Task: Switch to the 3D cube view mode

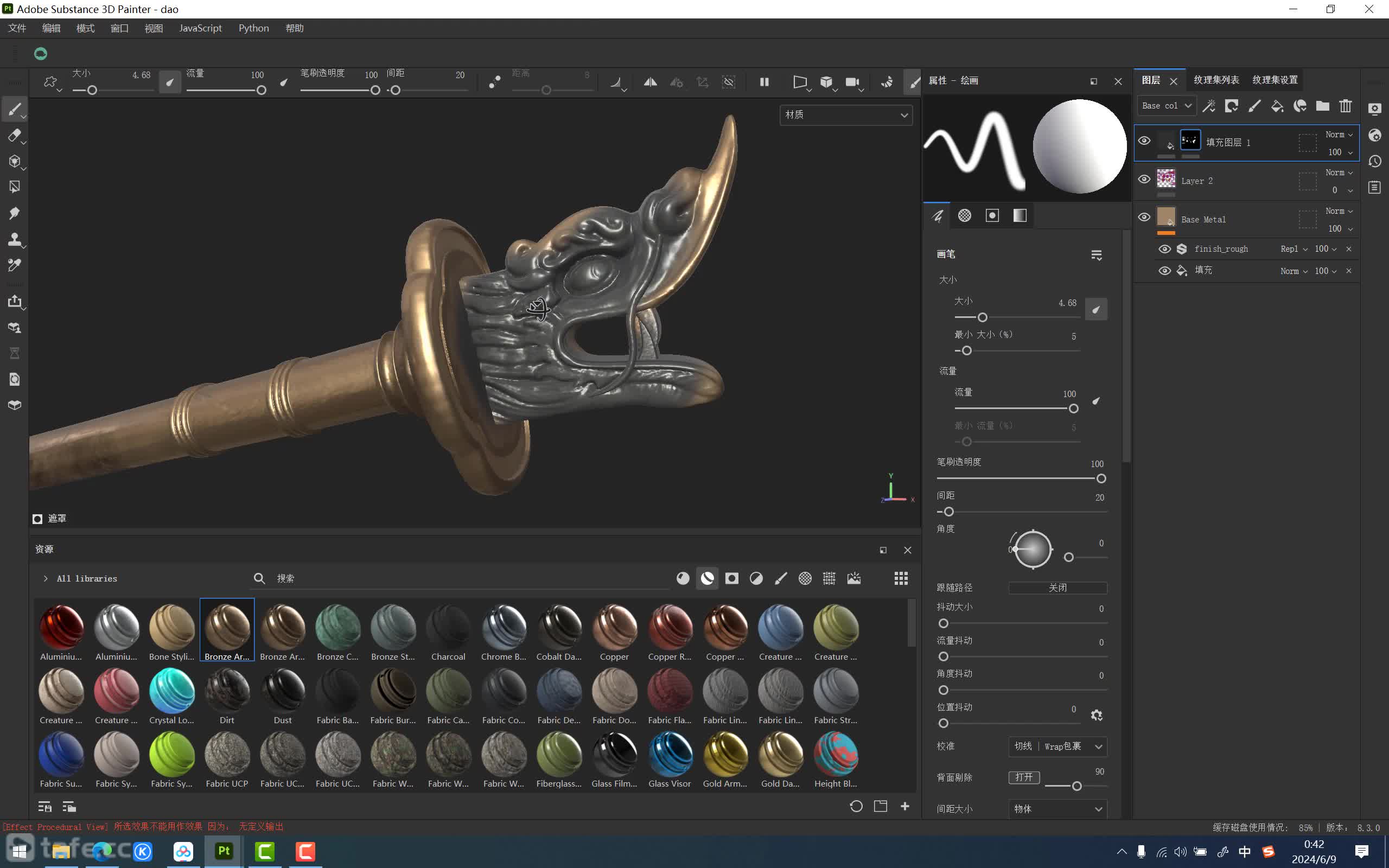Action: (x=826, y=82)
